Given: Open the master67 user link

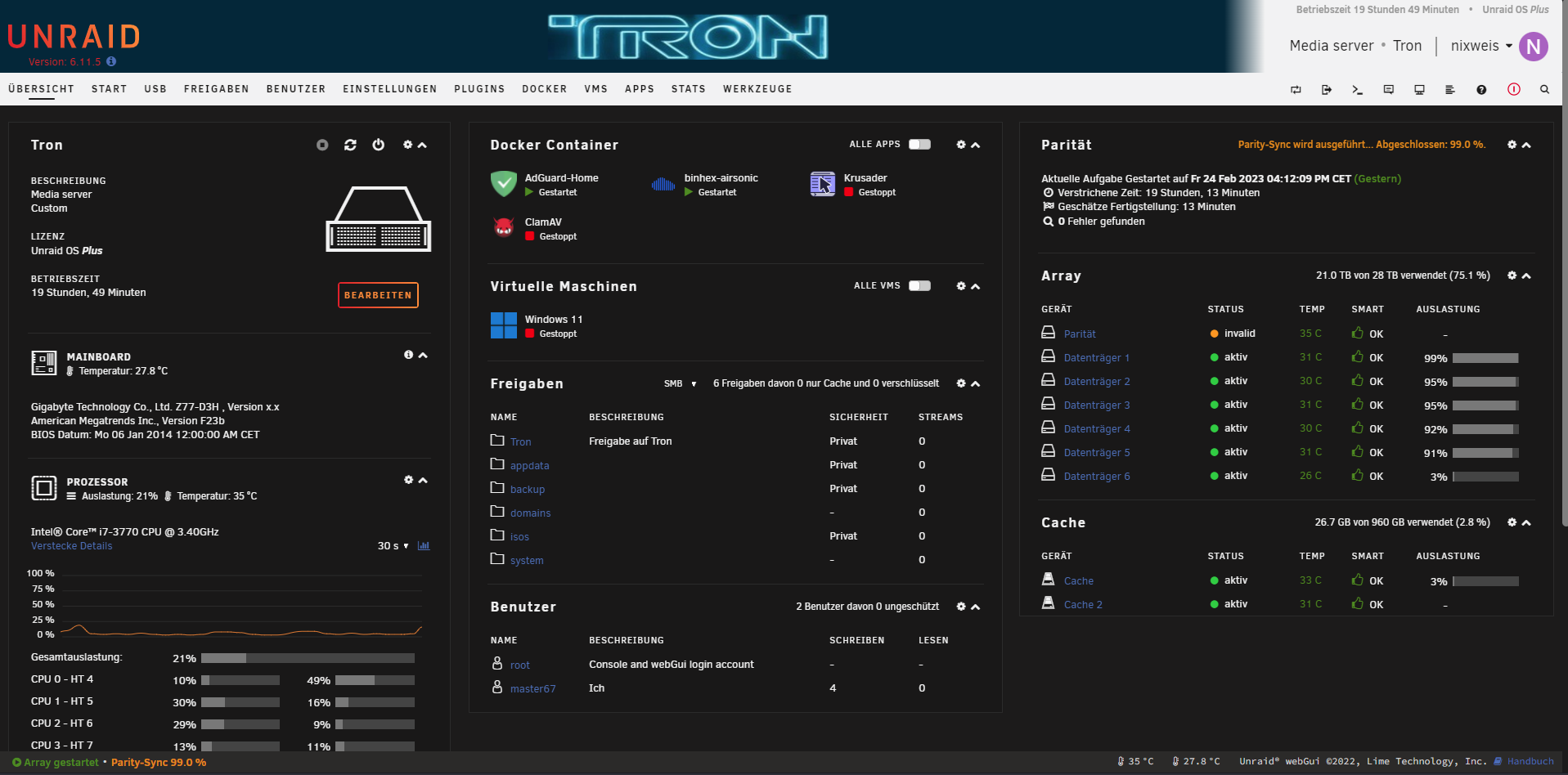Looking at the screenshot, I should click(x=532, y=689).
